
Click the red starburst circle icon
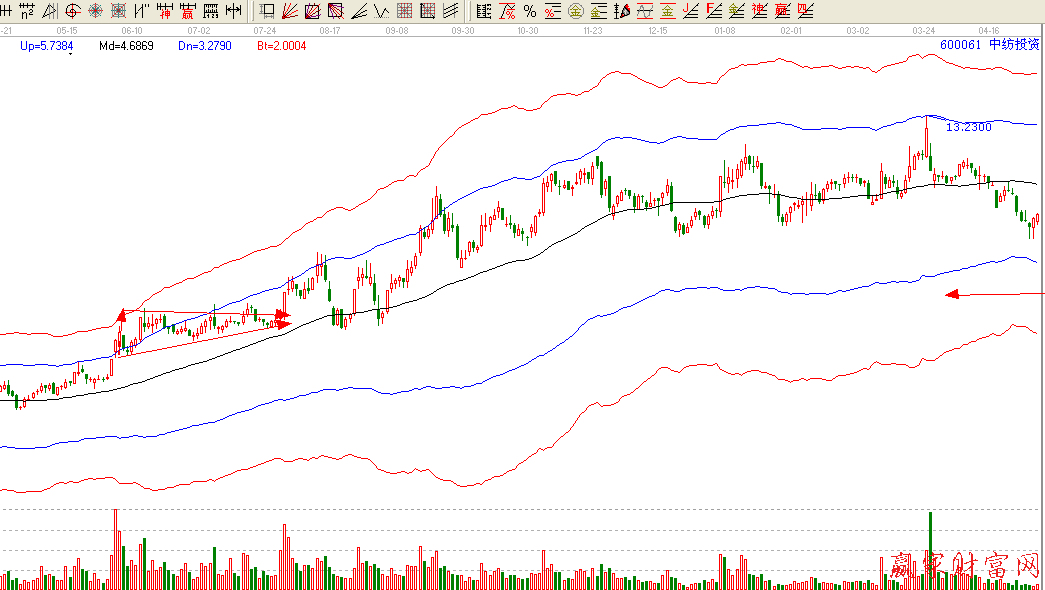click(96, 12)
